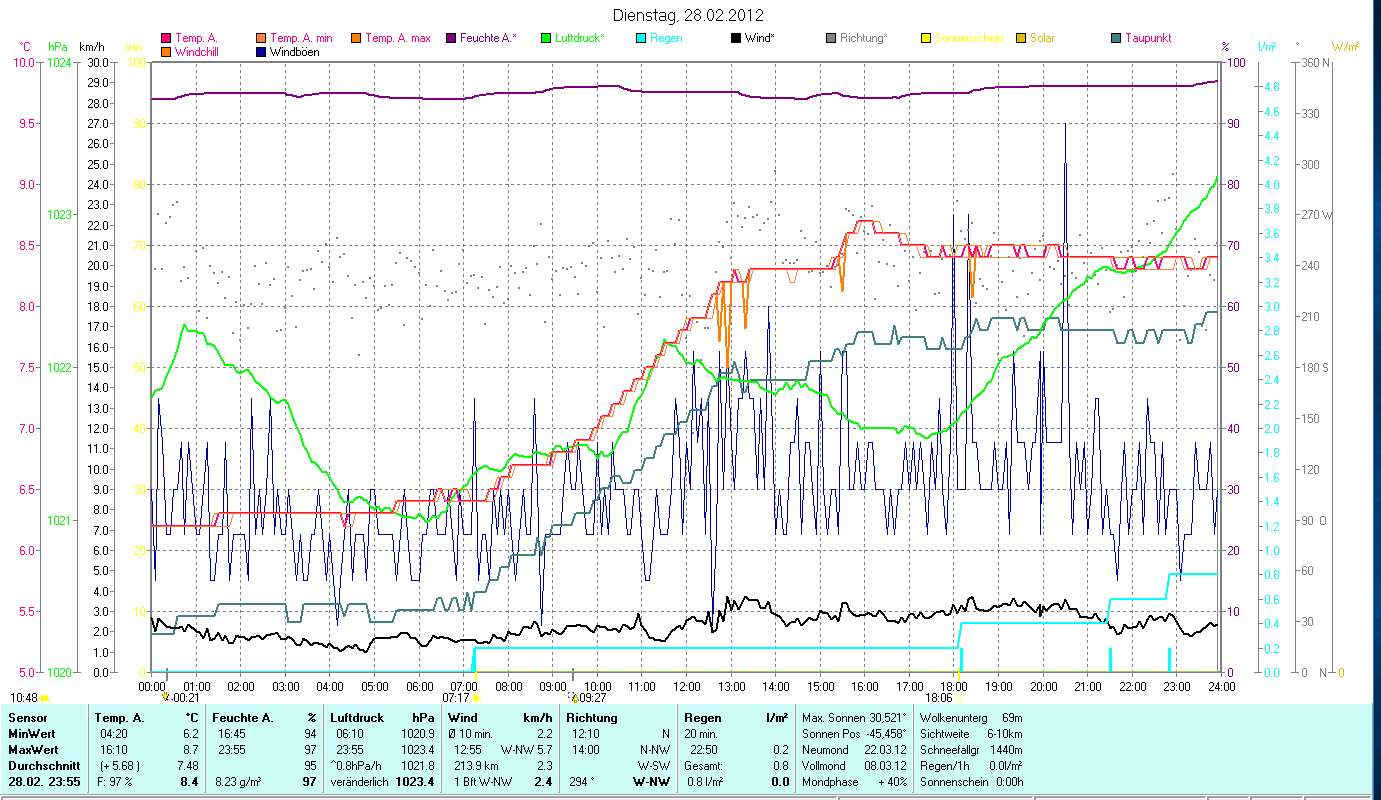Click the purple Feuchte A. legend square
The height and width of the screenshot is (800, 1381).
point(451,38)
